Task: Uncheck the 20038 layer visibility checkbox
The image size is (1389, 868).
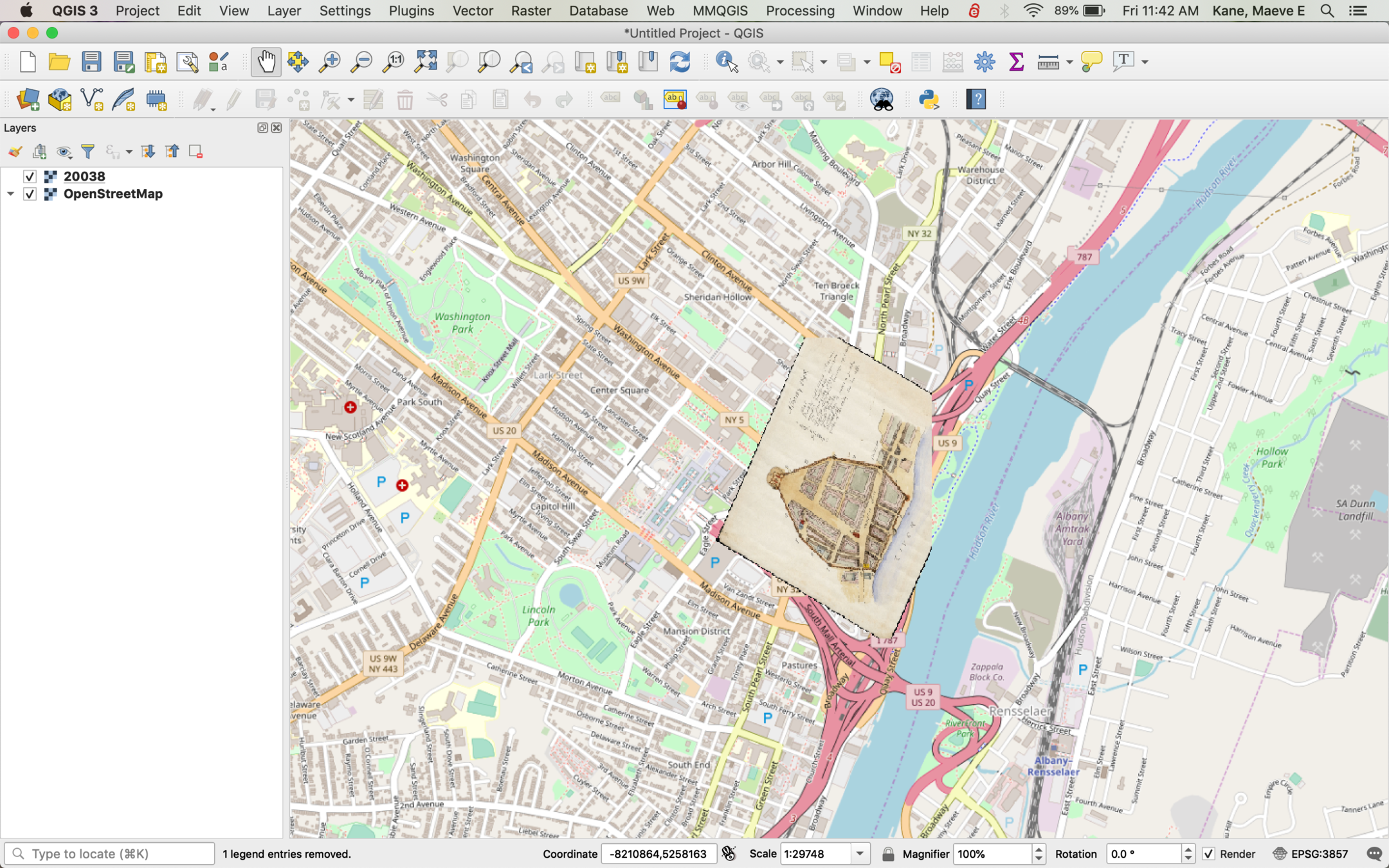Action: click(x=30, y=176)
